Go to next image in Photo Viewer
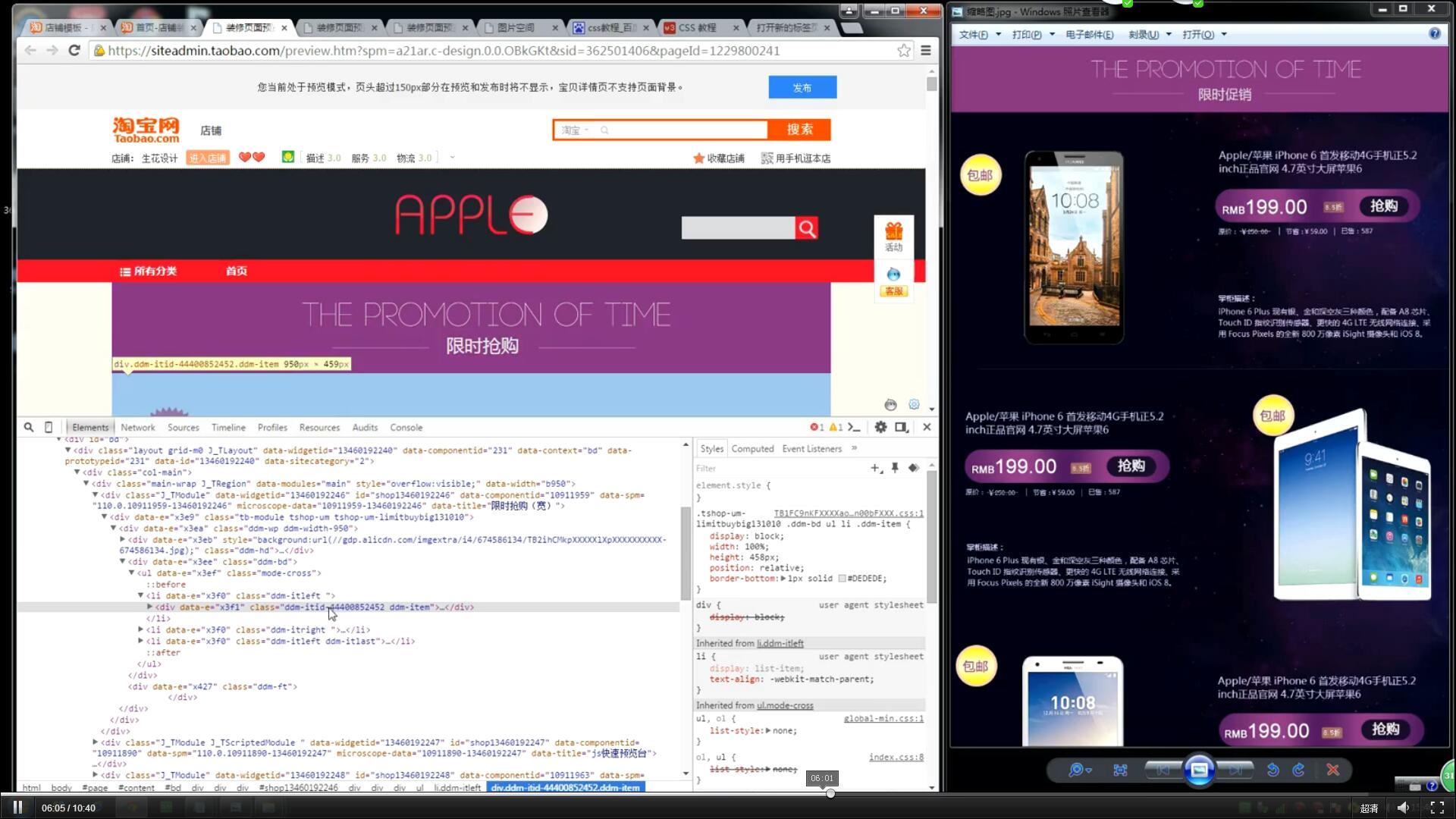This screenshot has height=819, width=1456. 1236,770
